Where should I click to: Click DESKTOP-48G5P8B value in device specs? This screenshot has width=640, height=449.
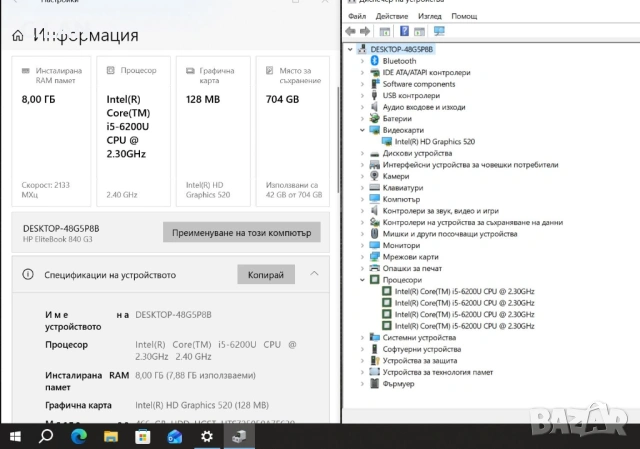pos(173,315)
